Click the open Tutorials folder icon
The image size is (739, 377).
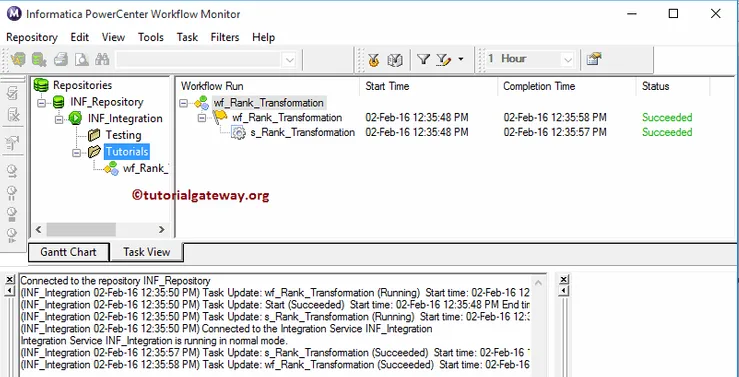(94, 151)
